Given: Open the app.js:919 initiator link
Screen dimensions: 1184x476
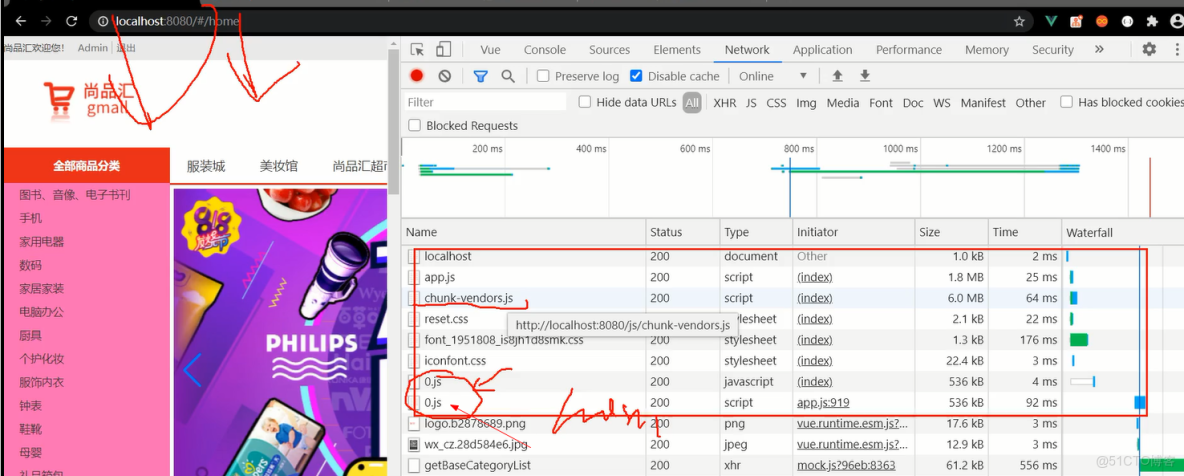Looking at the screenshot, I should point(822,402).
